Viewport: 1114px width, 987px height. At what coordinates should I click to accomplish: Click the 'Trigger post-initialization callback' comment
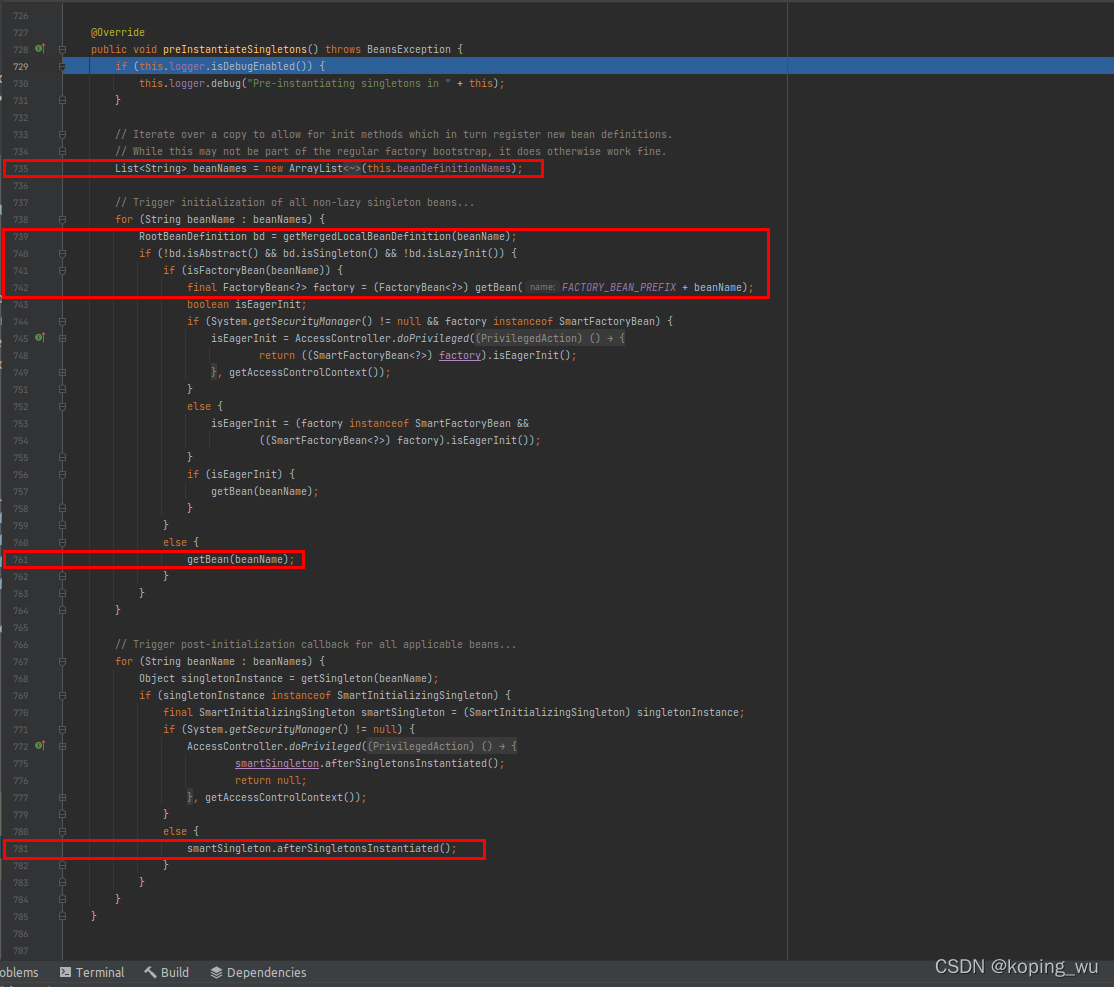315,644
